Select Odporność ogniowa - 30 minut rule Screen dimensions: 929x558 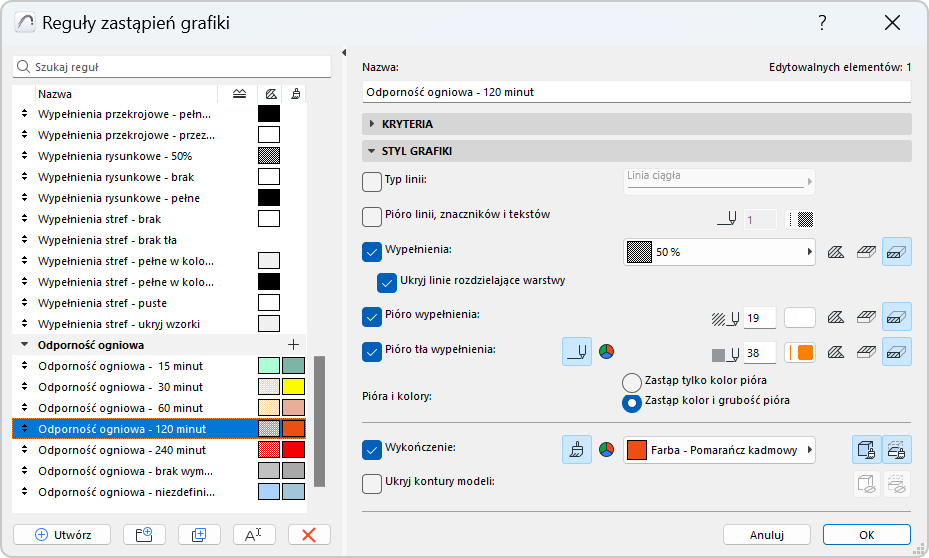click(159, 387)
